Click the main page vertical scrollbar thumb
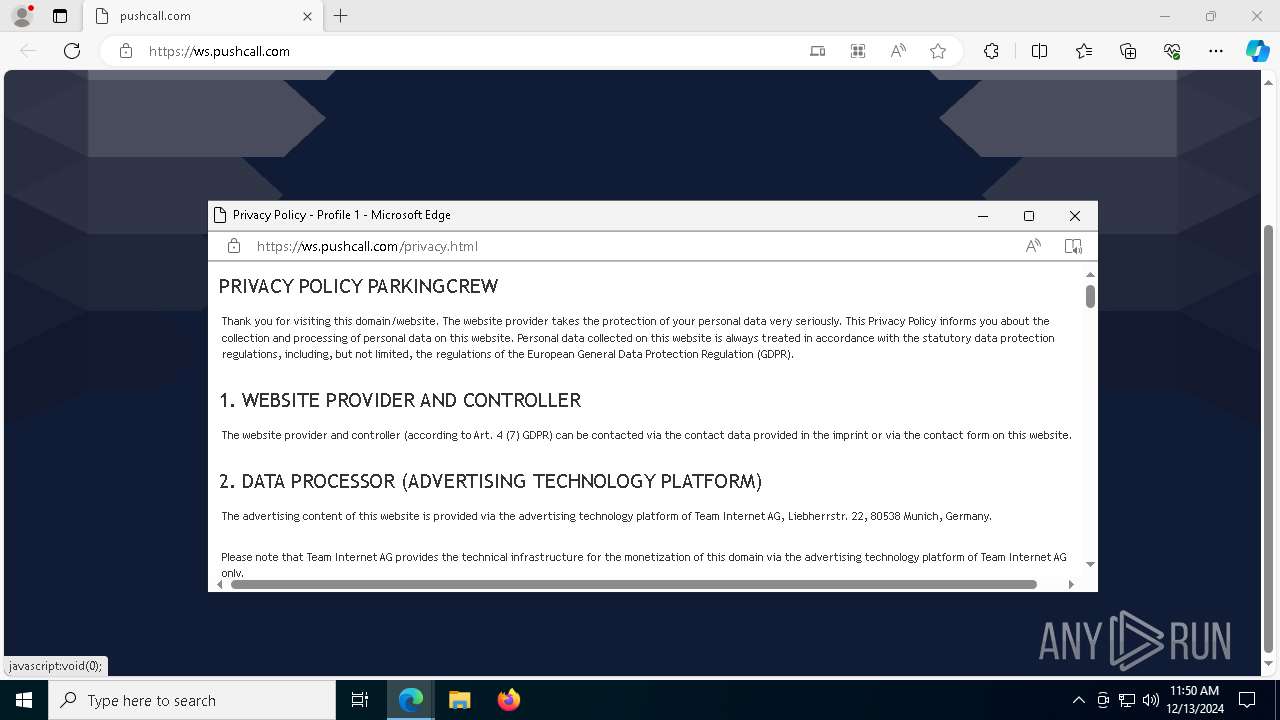Viewport: 1280px width, 720px height. pyautogui.click(x=1269, y=437)
